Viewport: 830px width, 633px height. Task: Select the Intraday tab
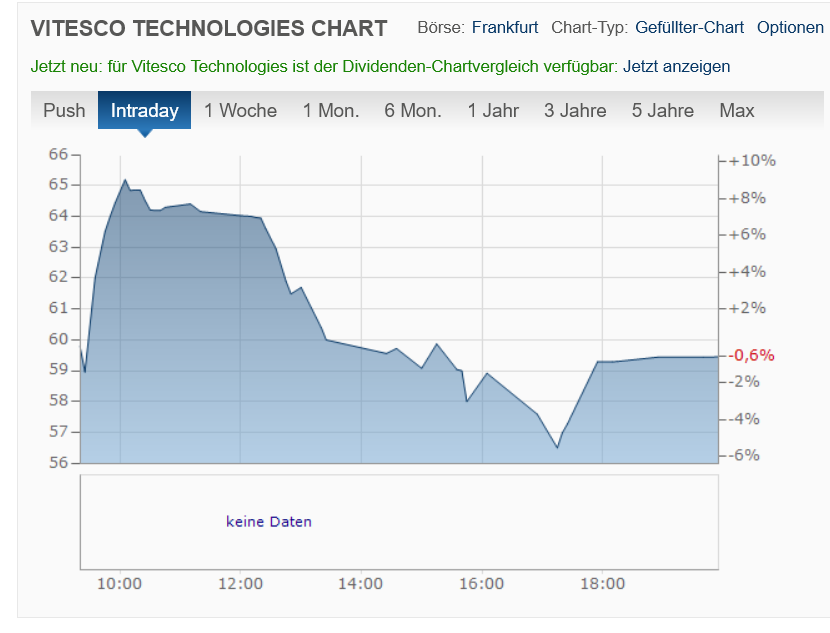click(x=144, y=110)
